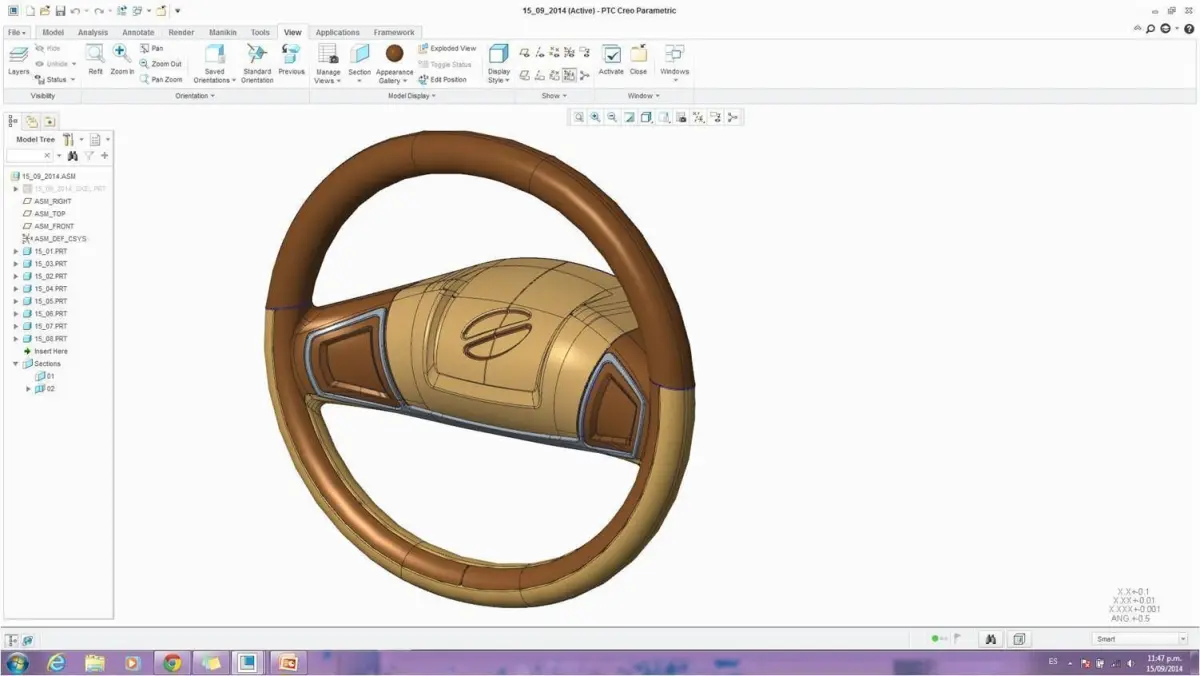Switch to the Analysis ribbon tab
Image resolution: width=1200 pixels, height=676 pixels.
click(92, 32)
